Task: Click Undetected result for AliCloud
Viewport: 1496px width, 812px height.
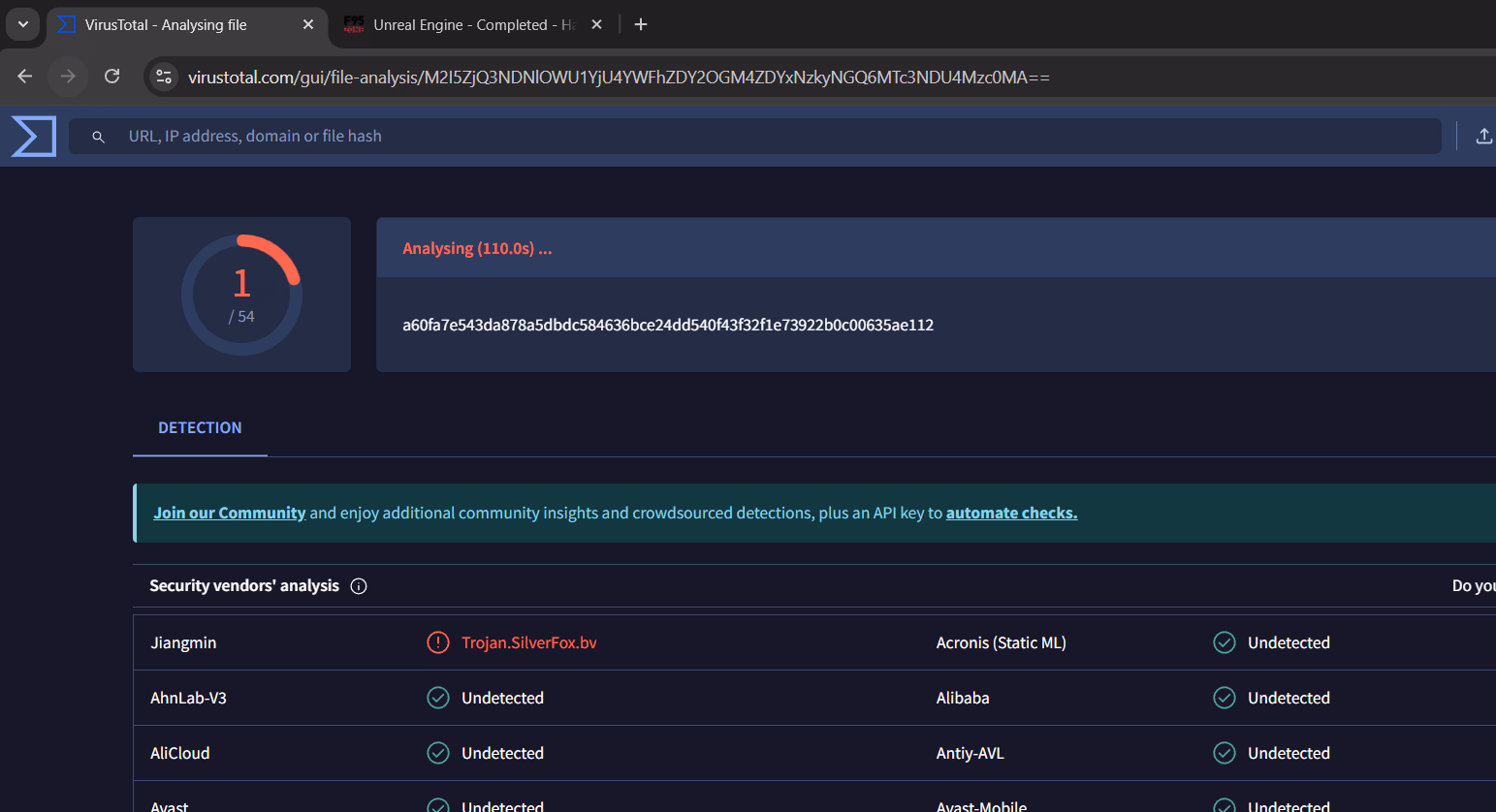Action: (x=502, y=753)
